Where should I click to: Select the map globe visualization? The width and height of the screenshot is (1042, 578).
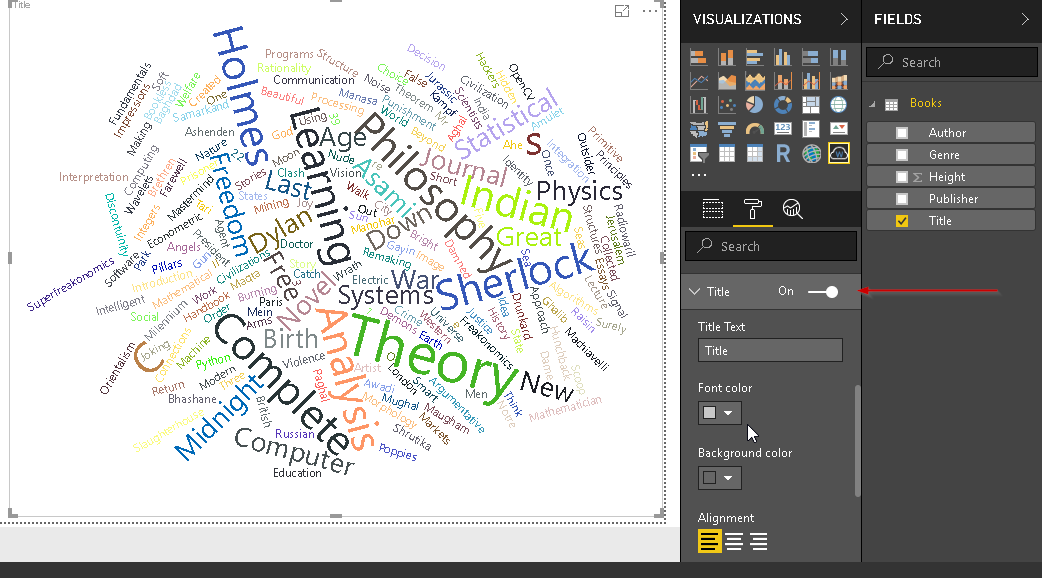pos(839,105)
